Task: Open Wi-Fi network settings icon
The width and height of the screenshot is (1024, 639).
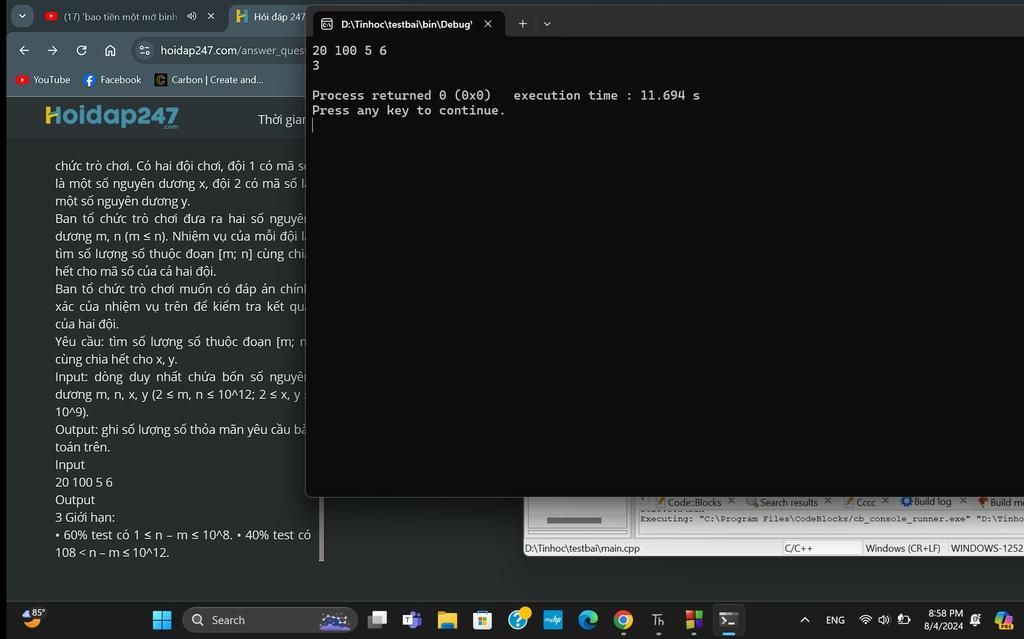Action: tap(865, 620)
